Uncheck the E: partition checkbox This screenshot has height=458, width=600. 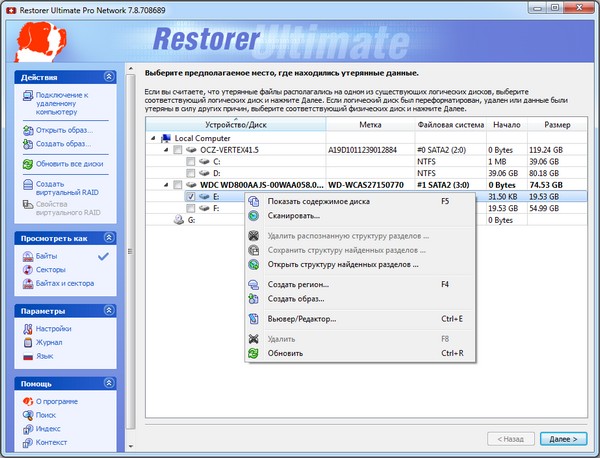(x=191, y=197)
